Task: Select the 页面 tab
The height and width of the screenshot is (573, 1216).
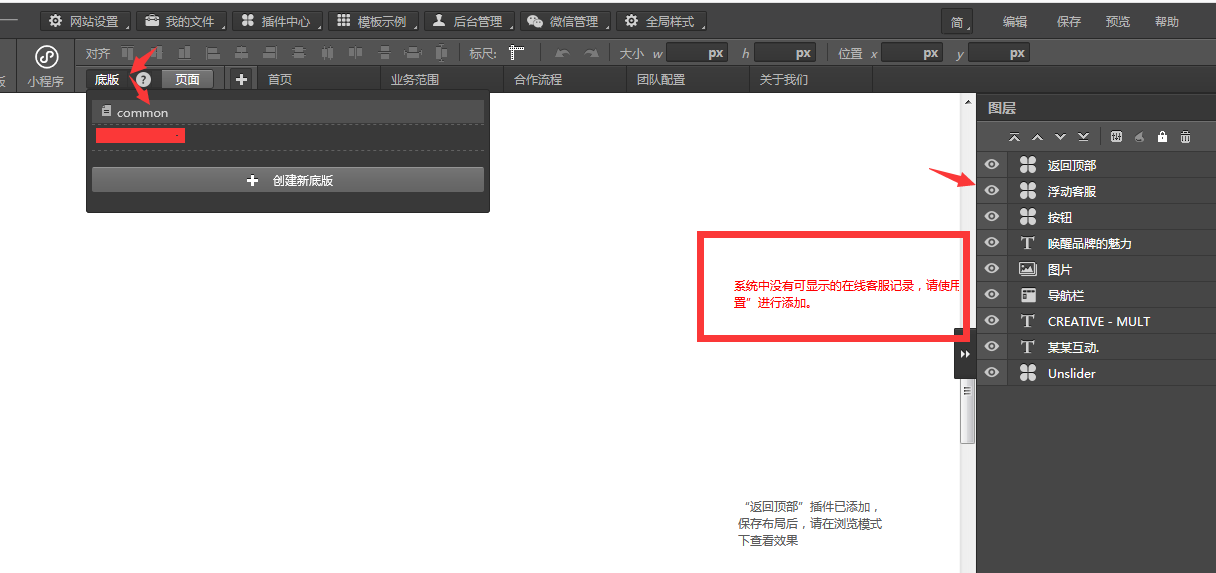Action: (x=187, y=80)
